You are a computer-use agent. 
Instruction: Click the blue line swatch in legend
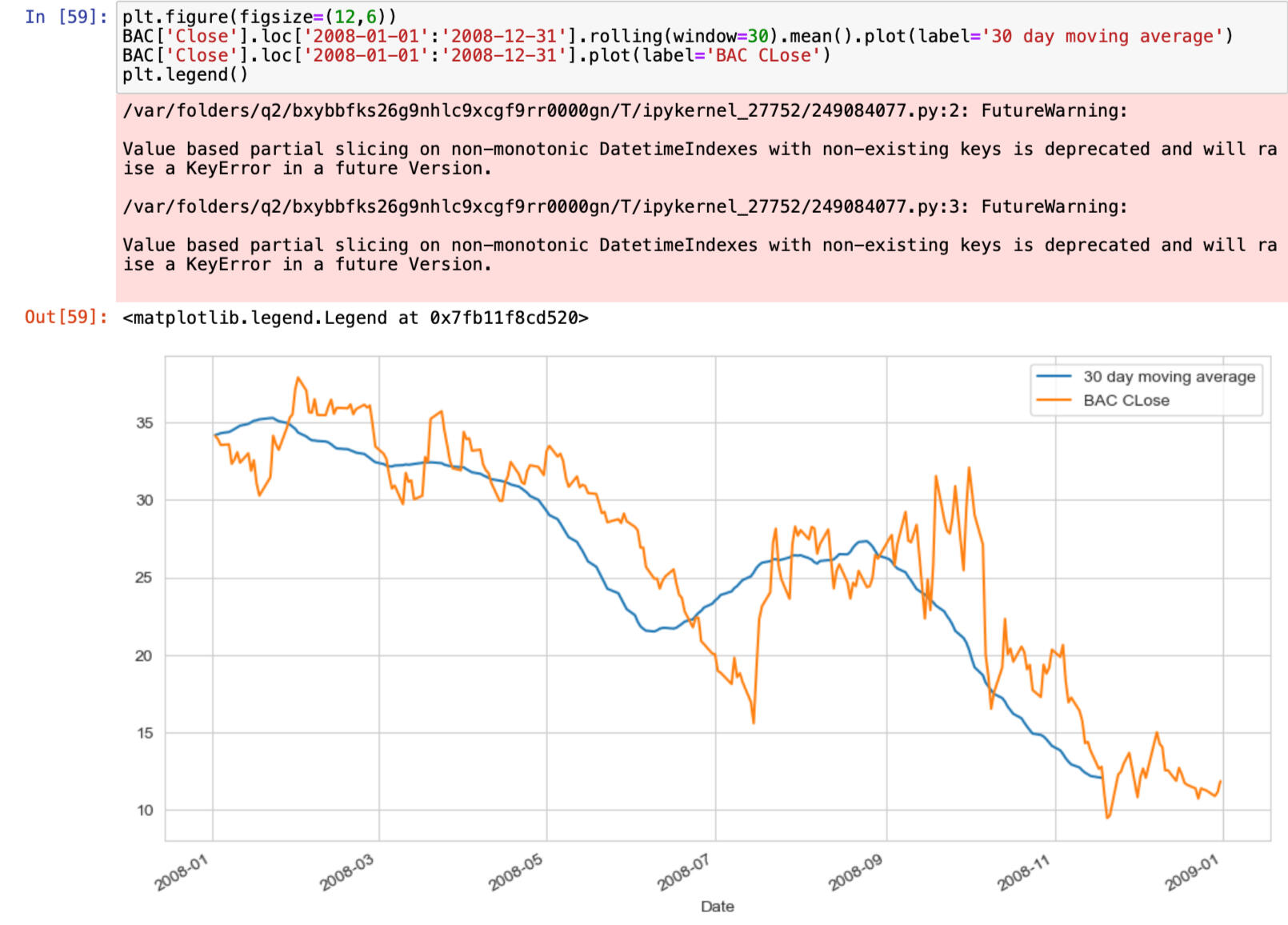[x=1053, y=376]
